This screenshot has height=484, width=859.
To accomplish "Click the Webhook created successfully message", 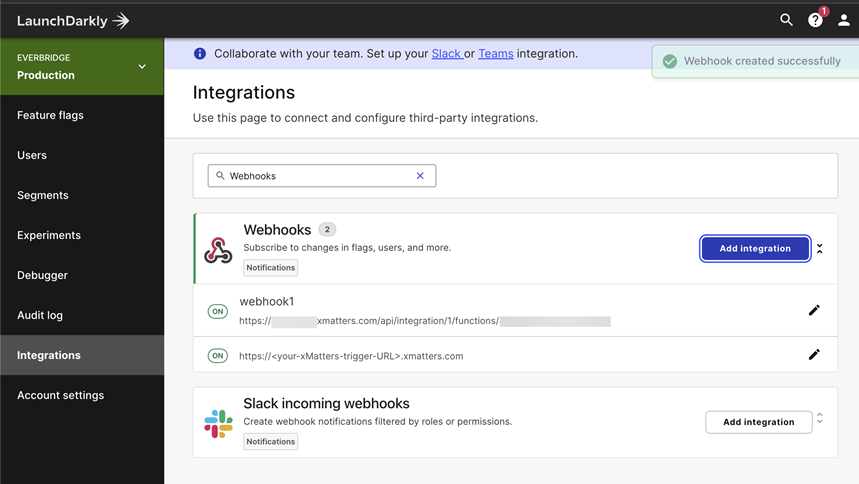I will click(762, 61).
